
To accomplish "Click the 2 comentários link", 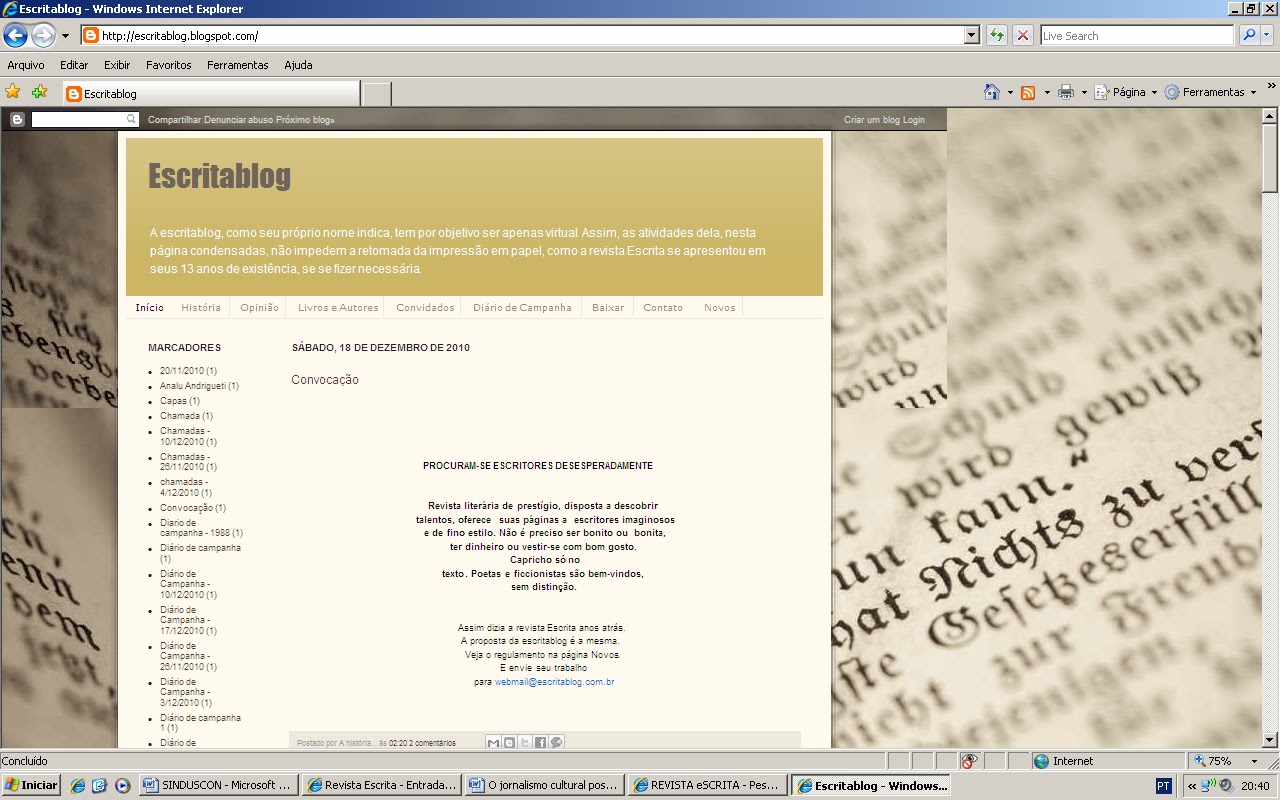I will point(432,743).
